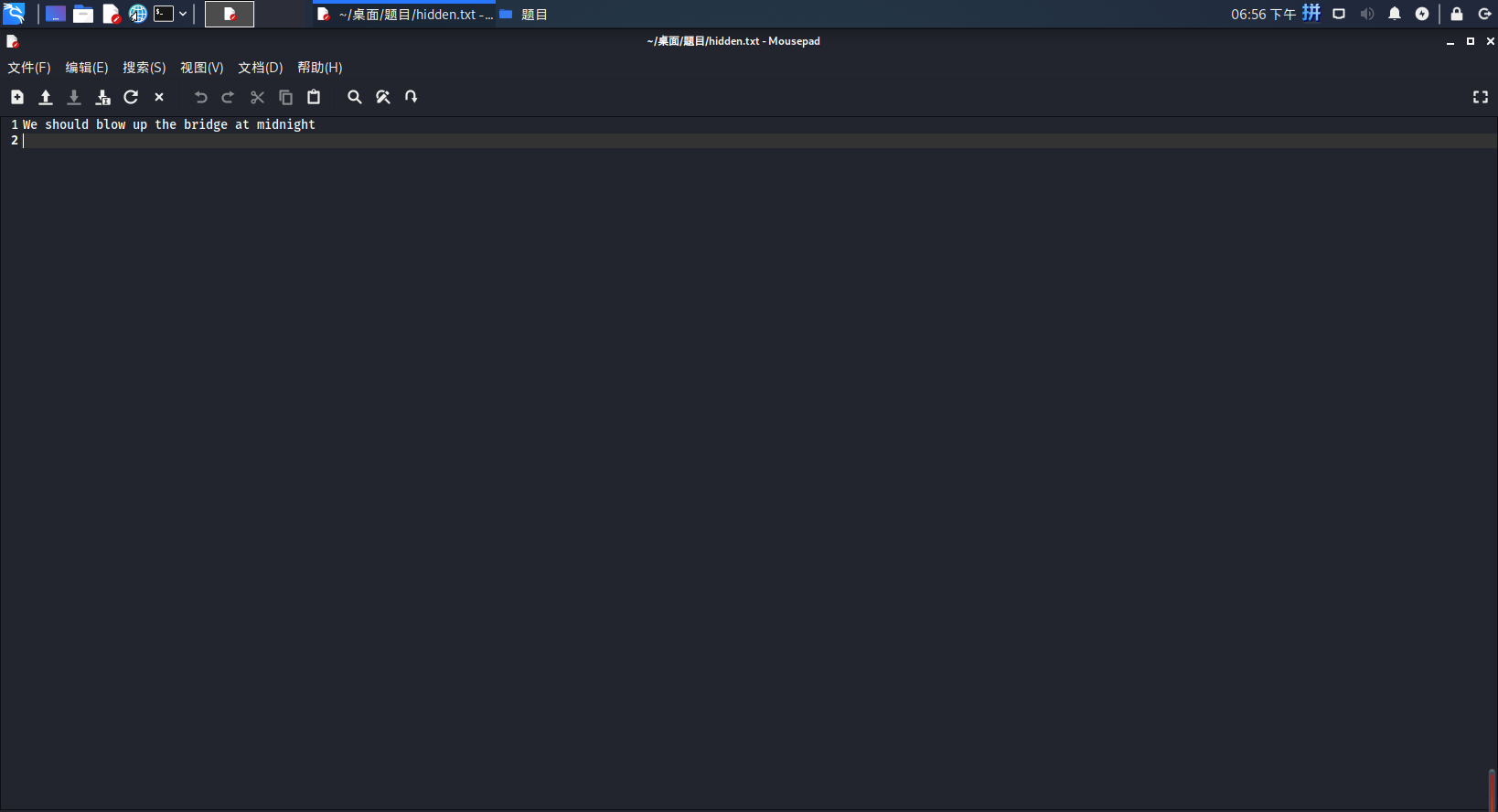
Task: Open the 文件(F) menu
Action: (29, 68)
